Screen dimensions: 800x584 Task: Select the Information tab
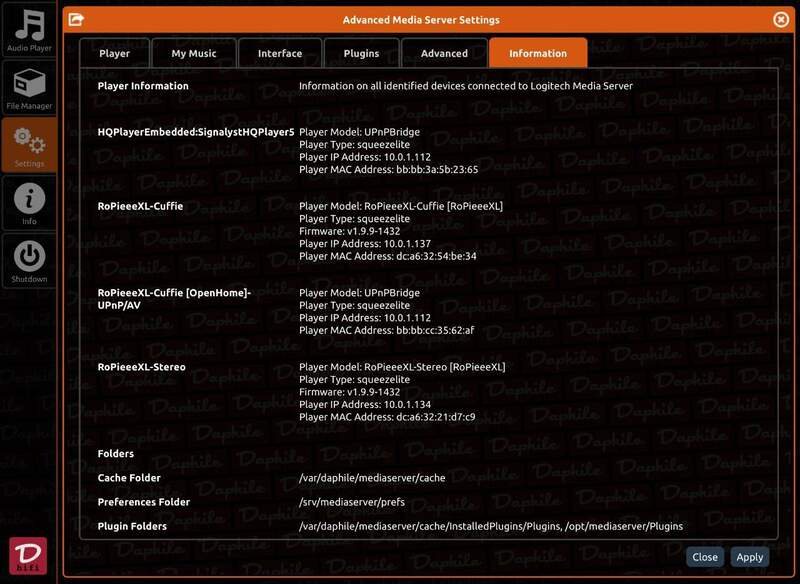538,53
